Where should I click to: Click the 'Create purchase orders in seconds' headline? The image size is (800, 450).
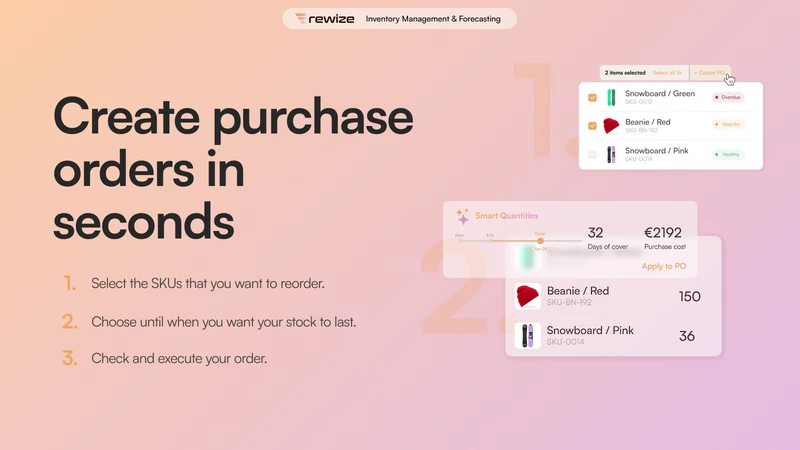(x=233, y=168)
